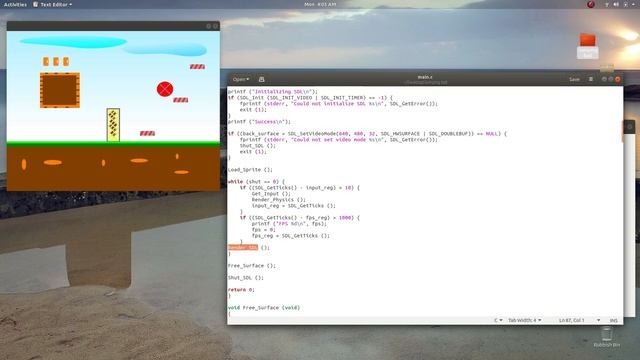640x360 pixels.
Task: Toggle INS insert mode in the status bar
Action: pyautogui.click(x=613, y=320)
